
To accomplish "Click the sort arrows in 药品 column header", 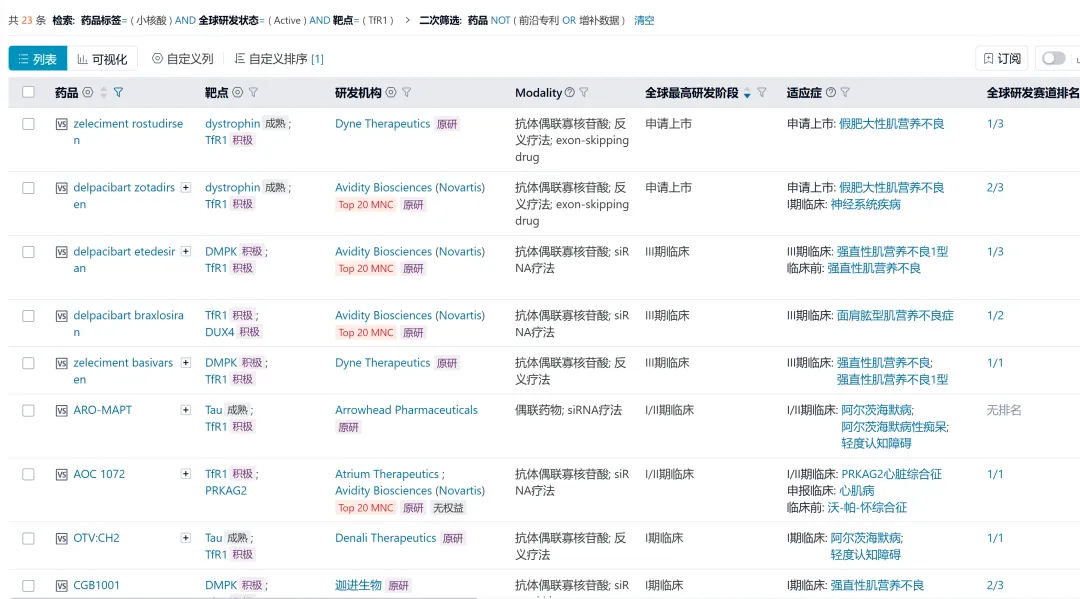I will point(103,92).
